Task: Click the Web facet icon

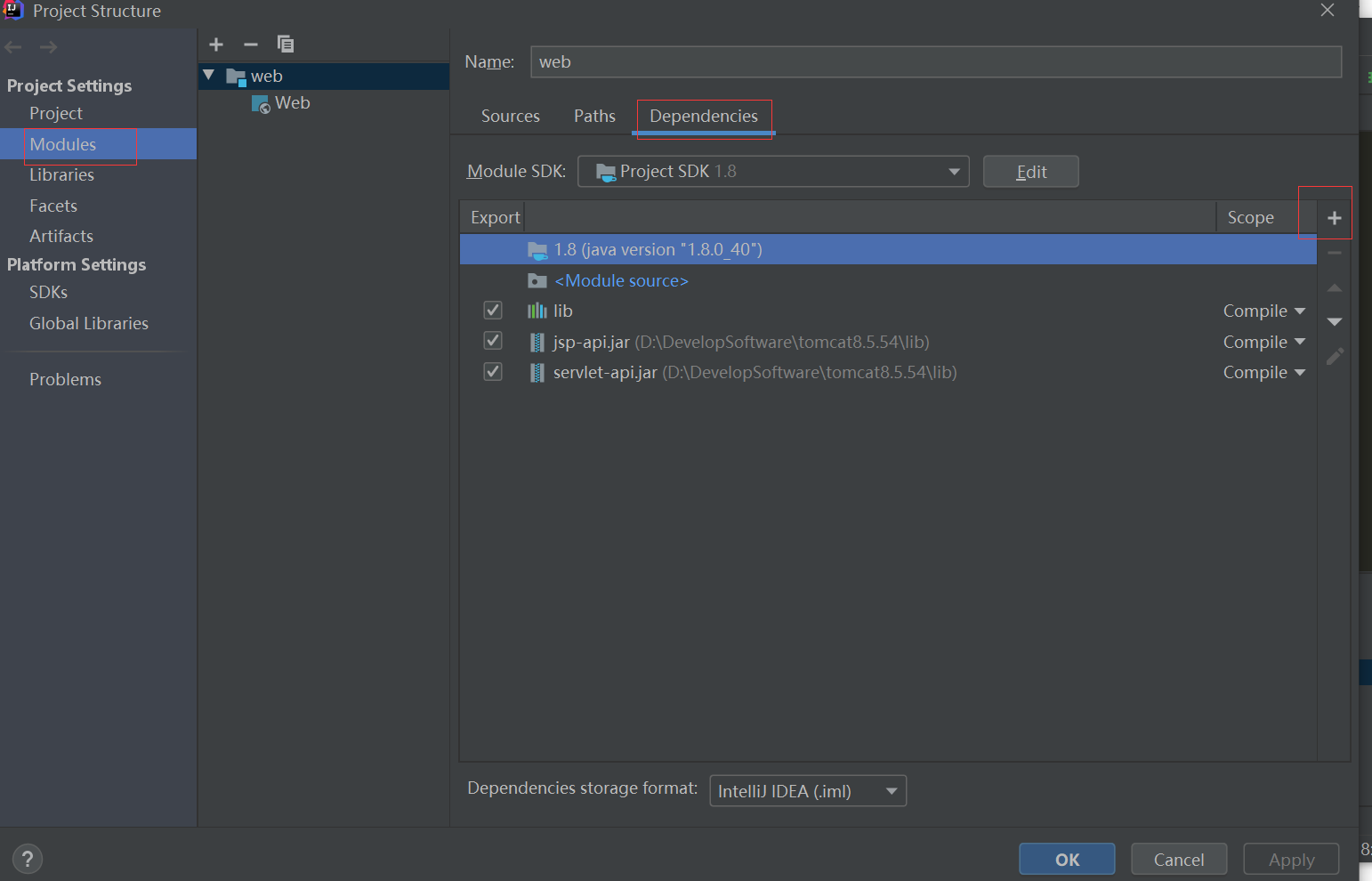Action: coord(261,104)
